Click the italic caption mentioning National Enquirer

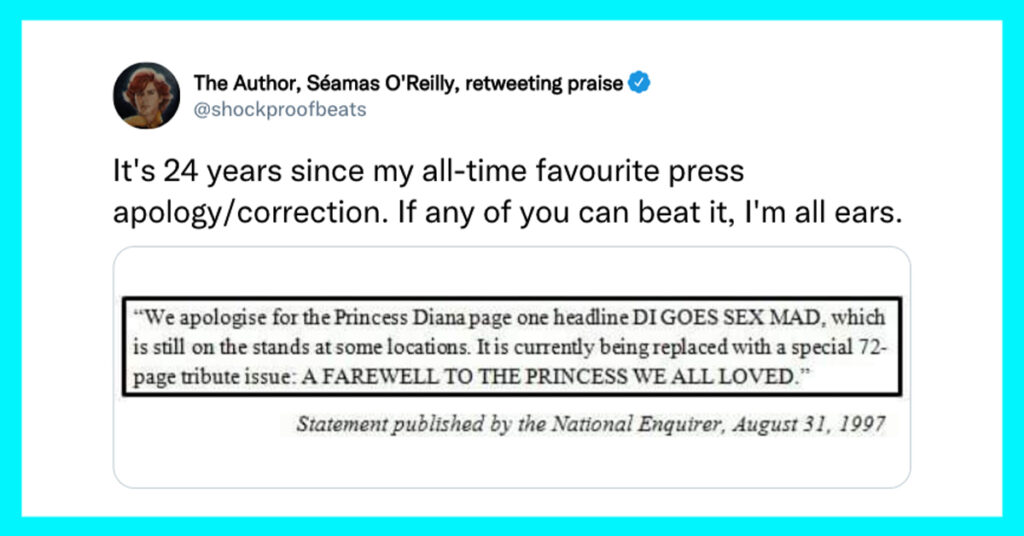(591, 424)
